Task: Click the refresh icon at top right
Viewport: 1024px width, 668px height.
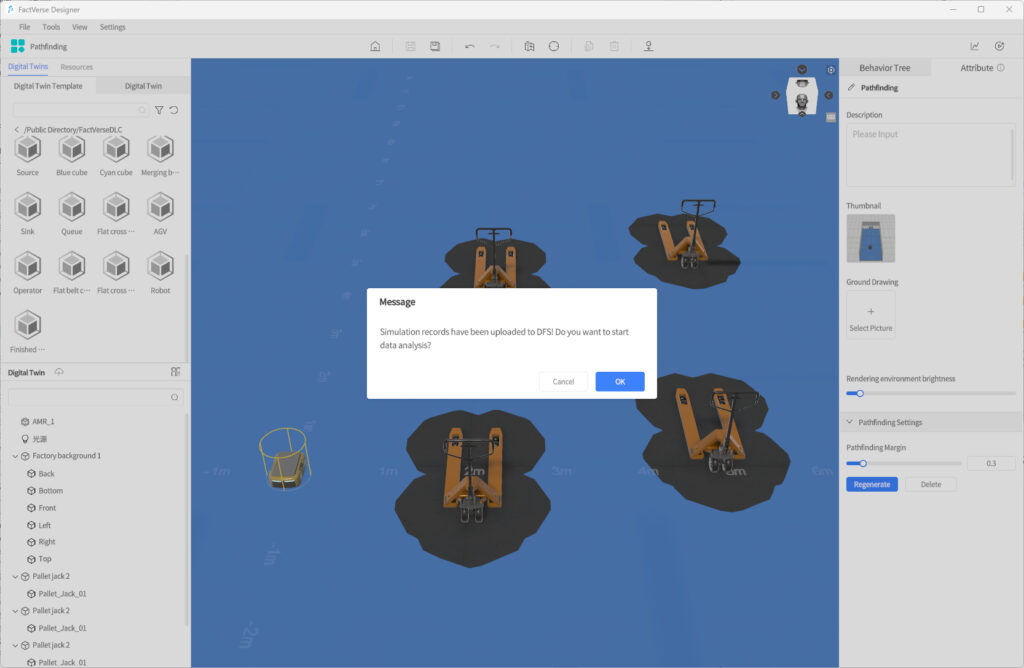Action: (999, 46)
